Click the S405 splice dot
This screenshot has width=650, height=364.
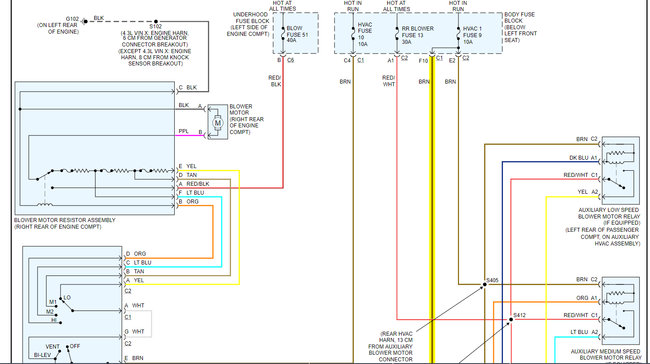pos(485,285)
